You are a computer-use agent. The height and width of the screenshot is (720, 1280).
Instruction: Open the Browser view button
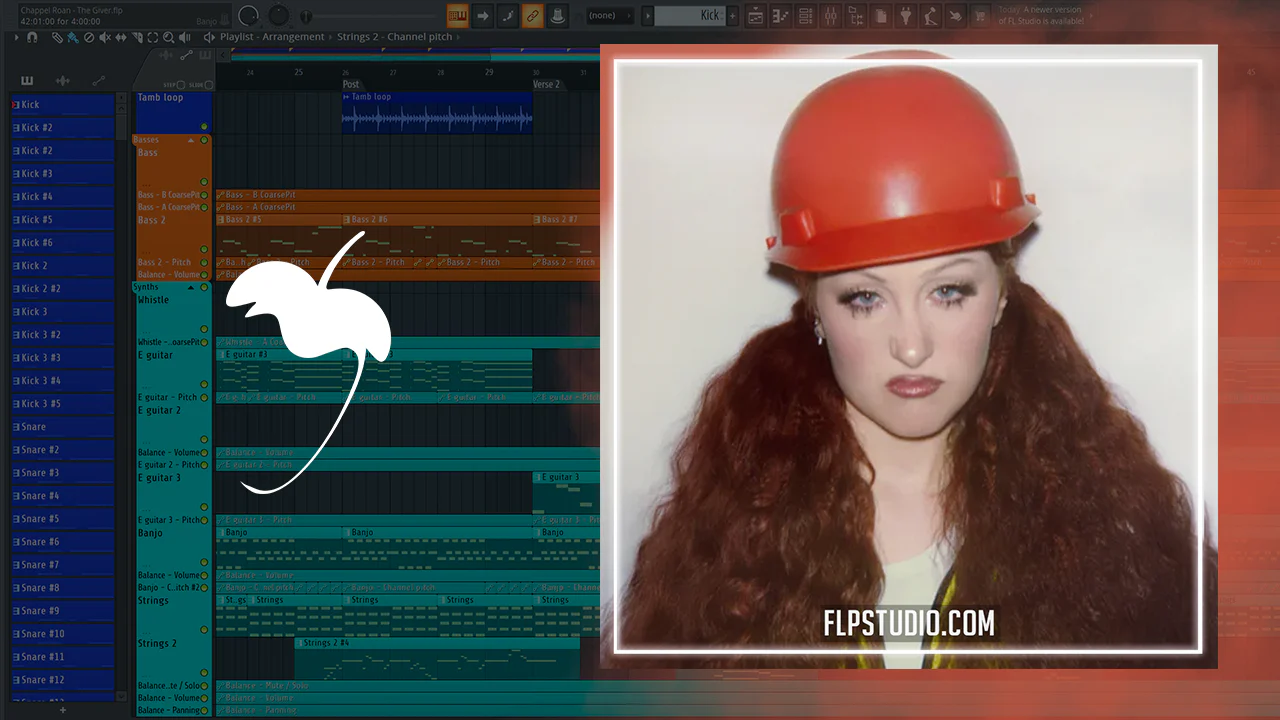(856, 16)
